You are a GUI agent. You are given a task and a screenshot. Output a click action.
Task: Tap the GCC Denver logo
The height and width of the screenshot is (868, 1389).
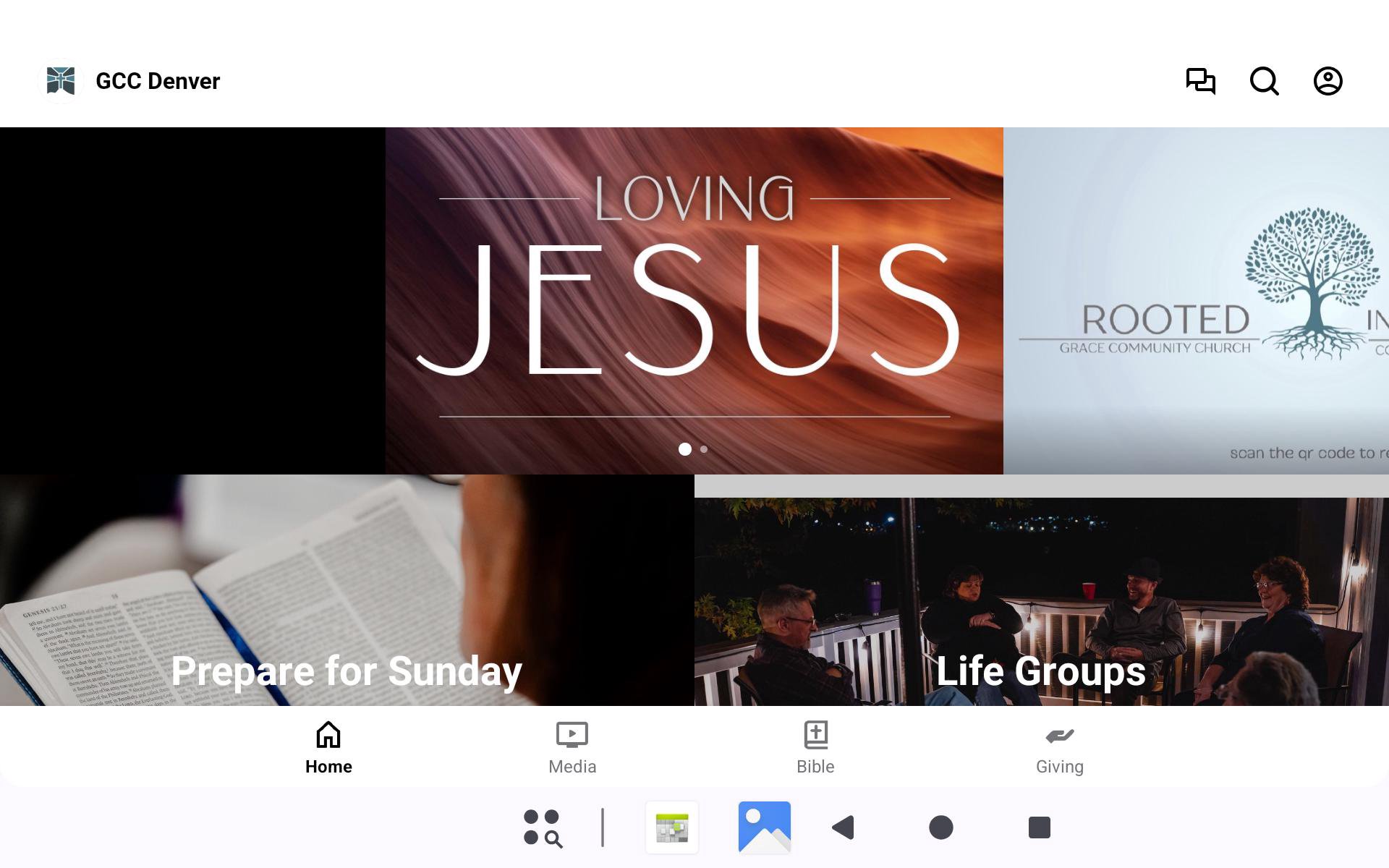click(61, 81)
